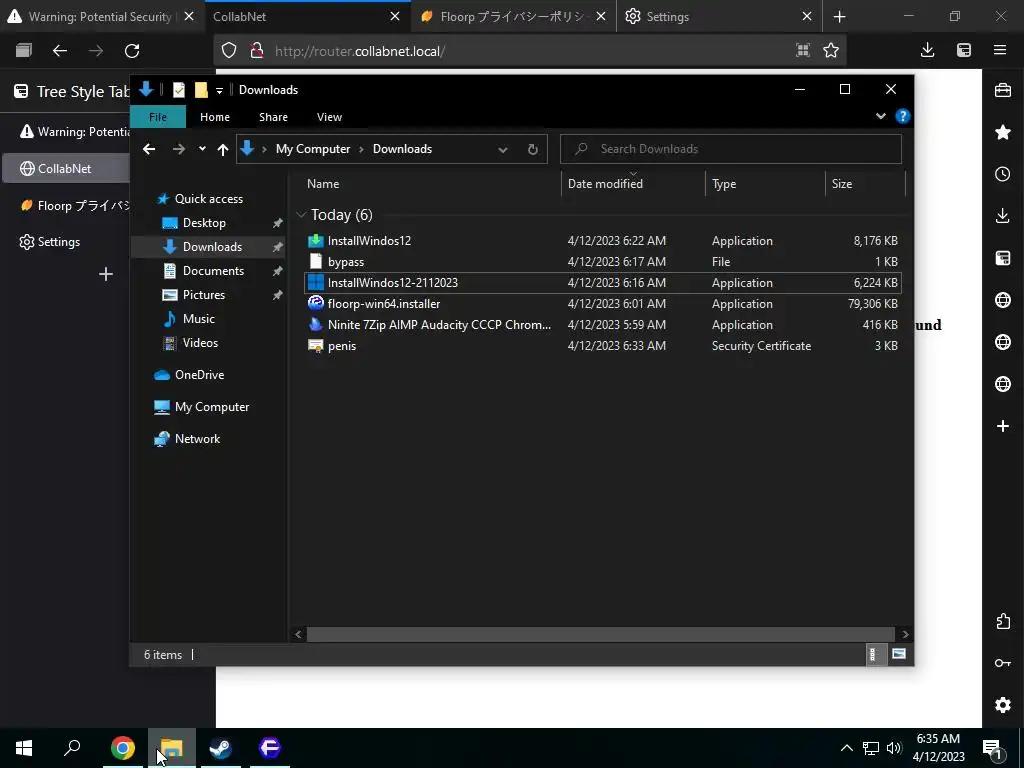Collapse the Today (6) group

301,214
